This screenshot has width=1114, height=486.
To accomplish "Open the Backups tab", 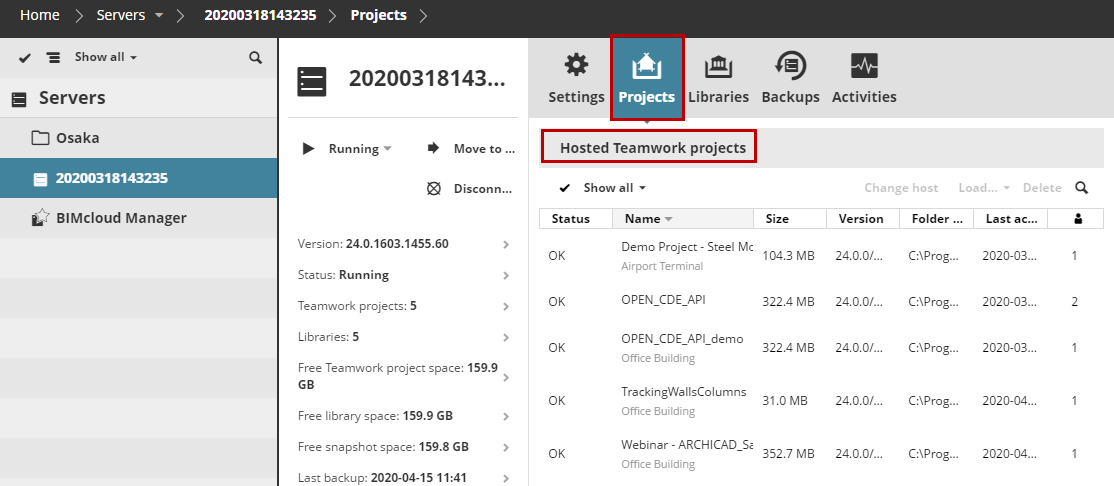I will (x=790, y=78).
